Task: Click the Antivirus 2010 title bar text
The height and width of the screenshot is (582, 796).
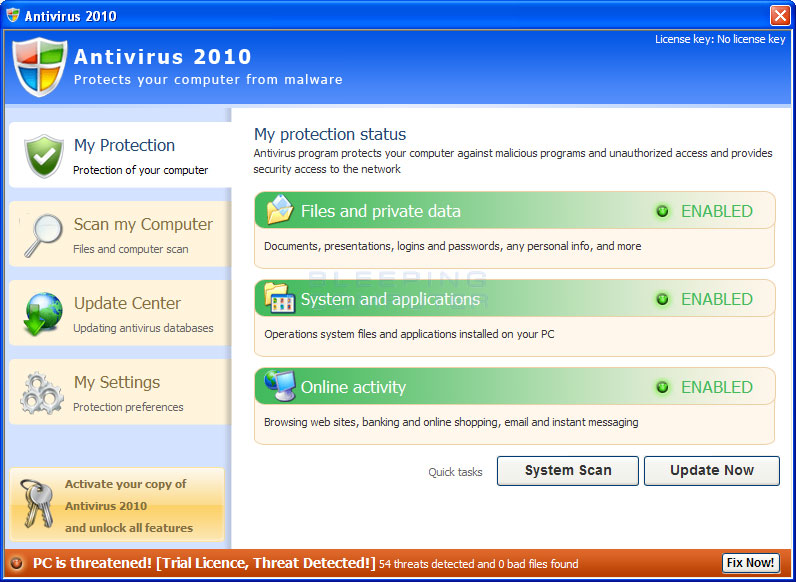Action: [x=71, y=16]
